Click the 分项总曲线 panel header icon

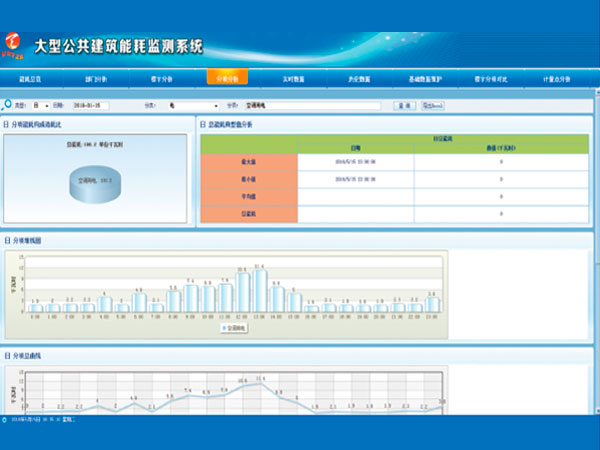tap(7, 356)
